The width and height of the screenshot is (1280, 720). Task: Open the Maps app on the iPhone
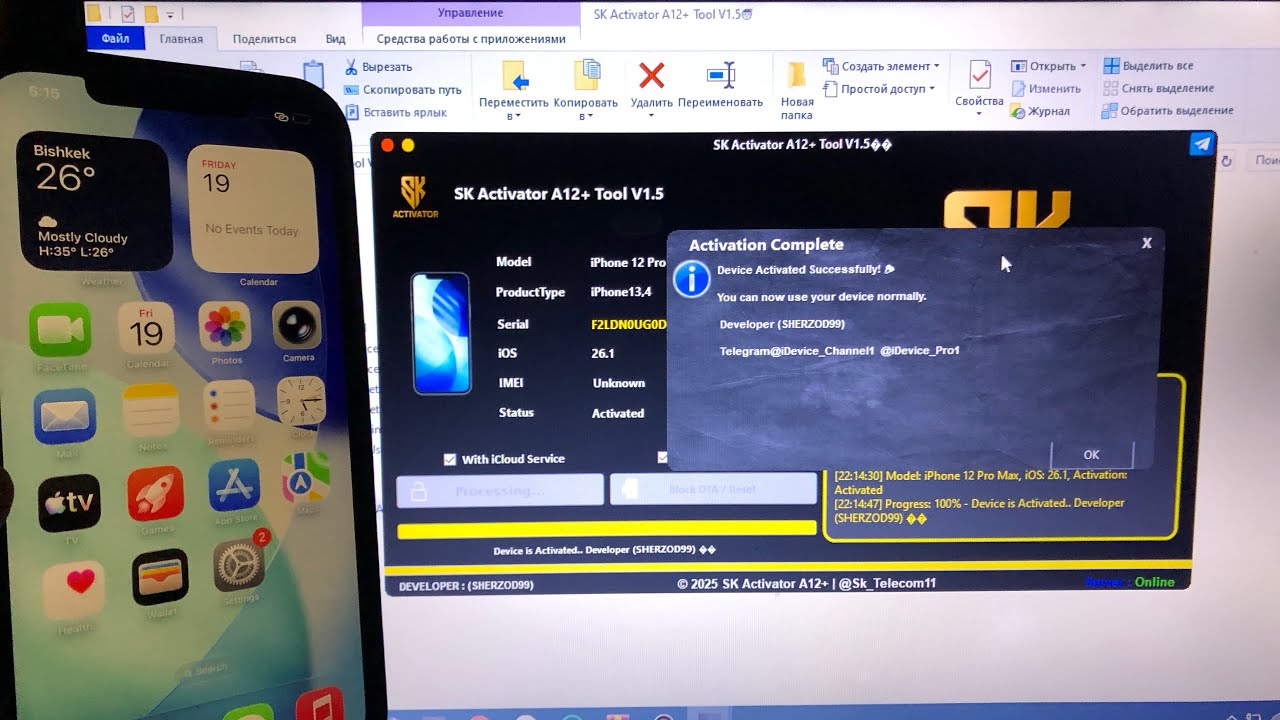[306, 478]
